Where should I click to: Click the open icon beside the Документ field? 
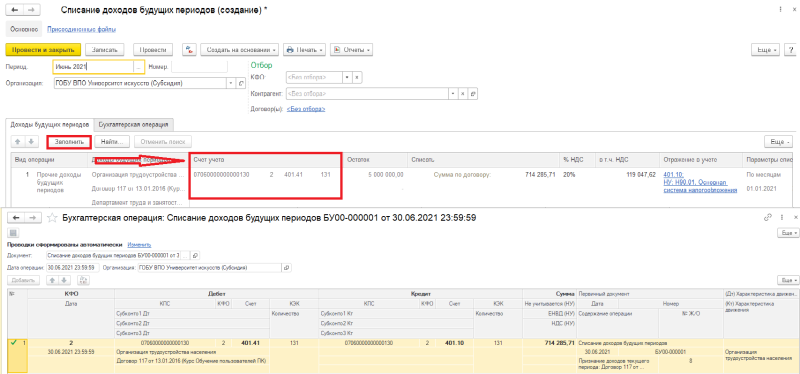tap(195, 255)
